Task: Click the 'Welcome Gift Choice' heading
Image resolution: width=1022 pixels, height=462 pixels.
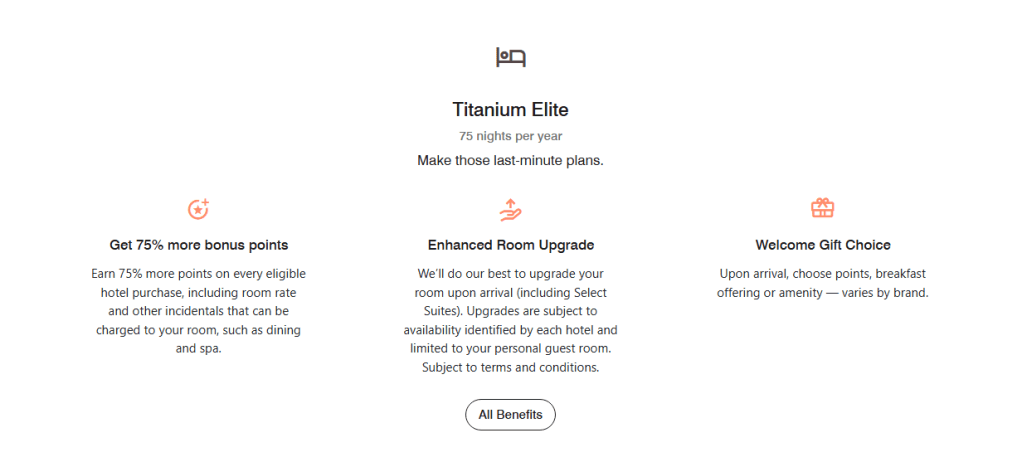Action: click(x=822, y=245)
